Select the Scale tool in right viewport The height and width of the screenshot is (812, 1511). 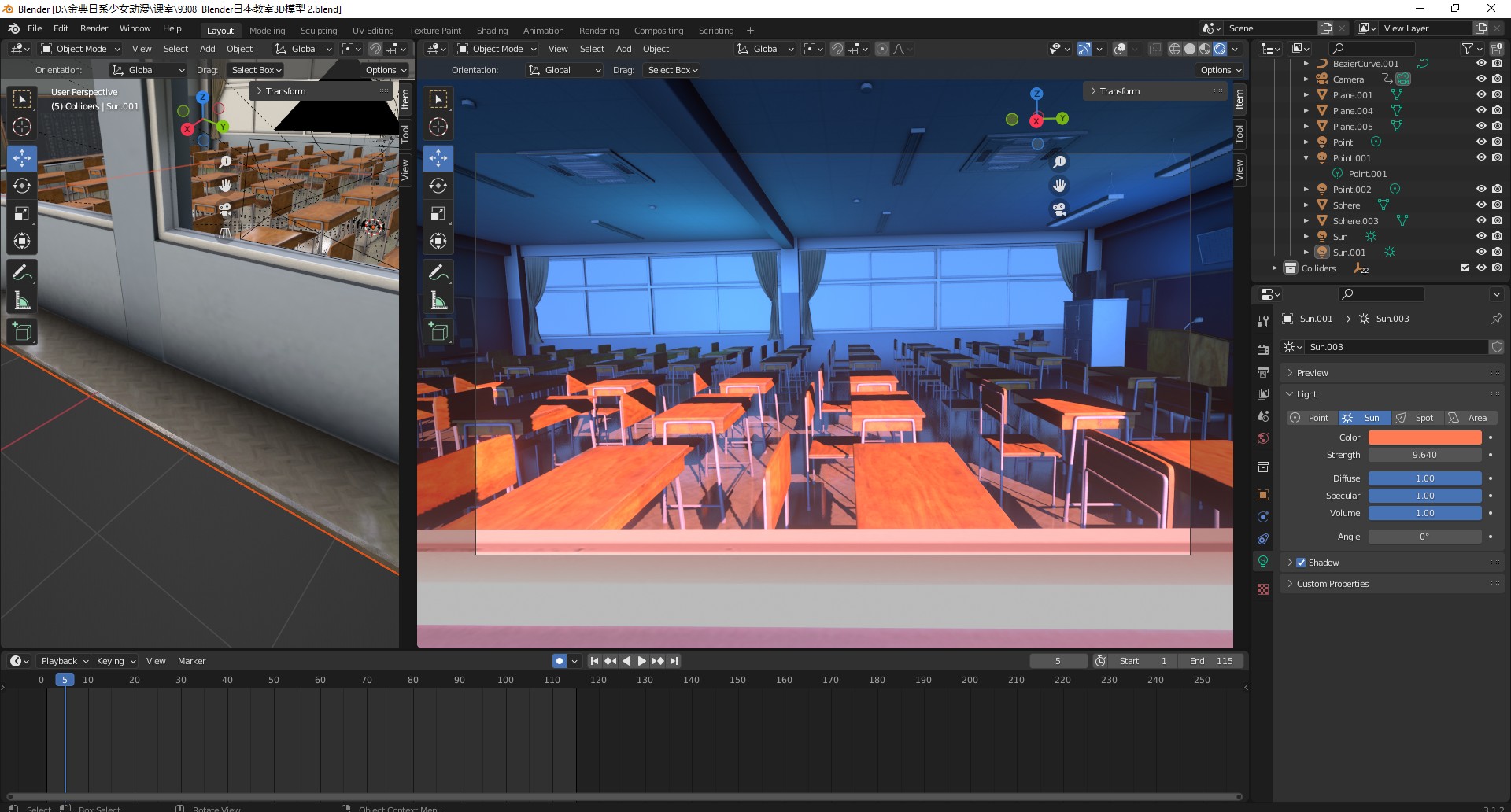438,213
